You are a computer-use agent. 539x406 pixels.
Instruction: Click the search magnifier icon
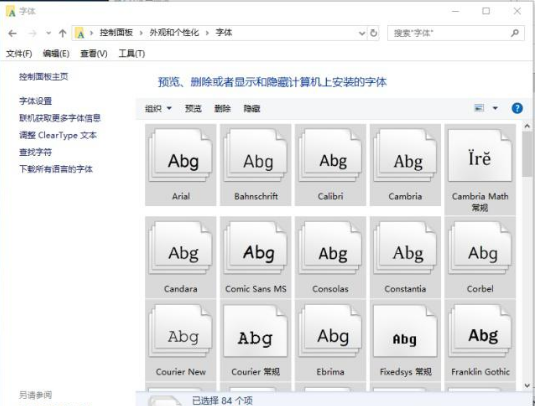515,33
